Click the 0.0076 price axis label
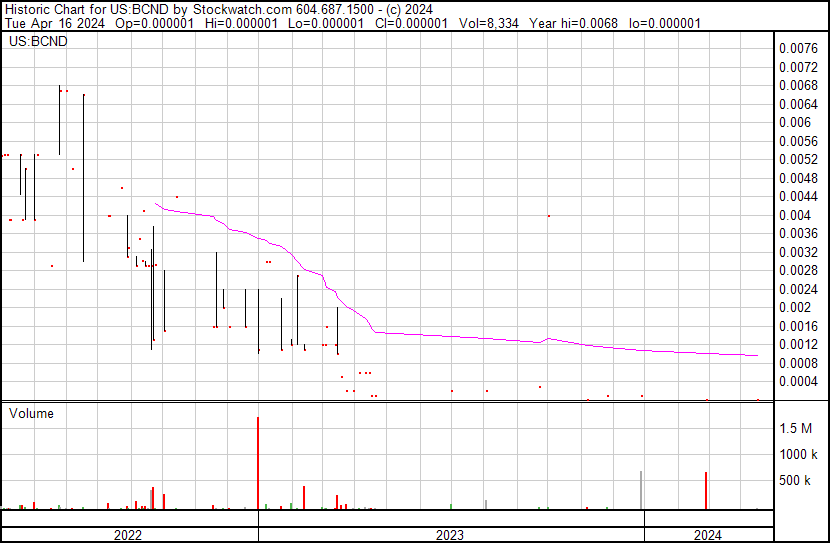Screen dimensions: 830x543 [x=798, y=49]
